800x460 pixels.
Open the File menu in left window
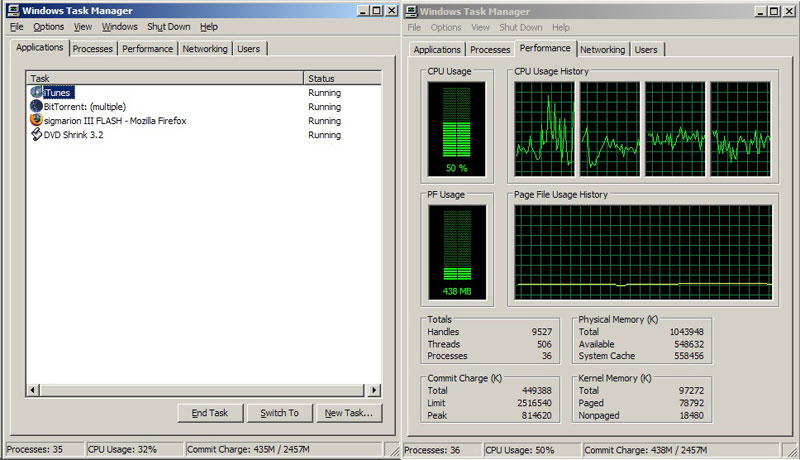point(17,27)
